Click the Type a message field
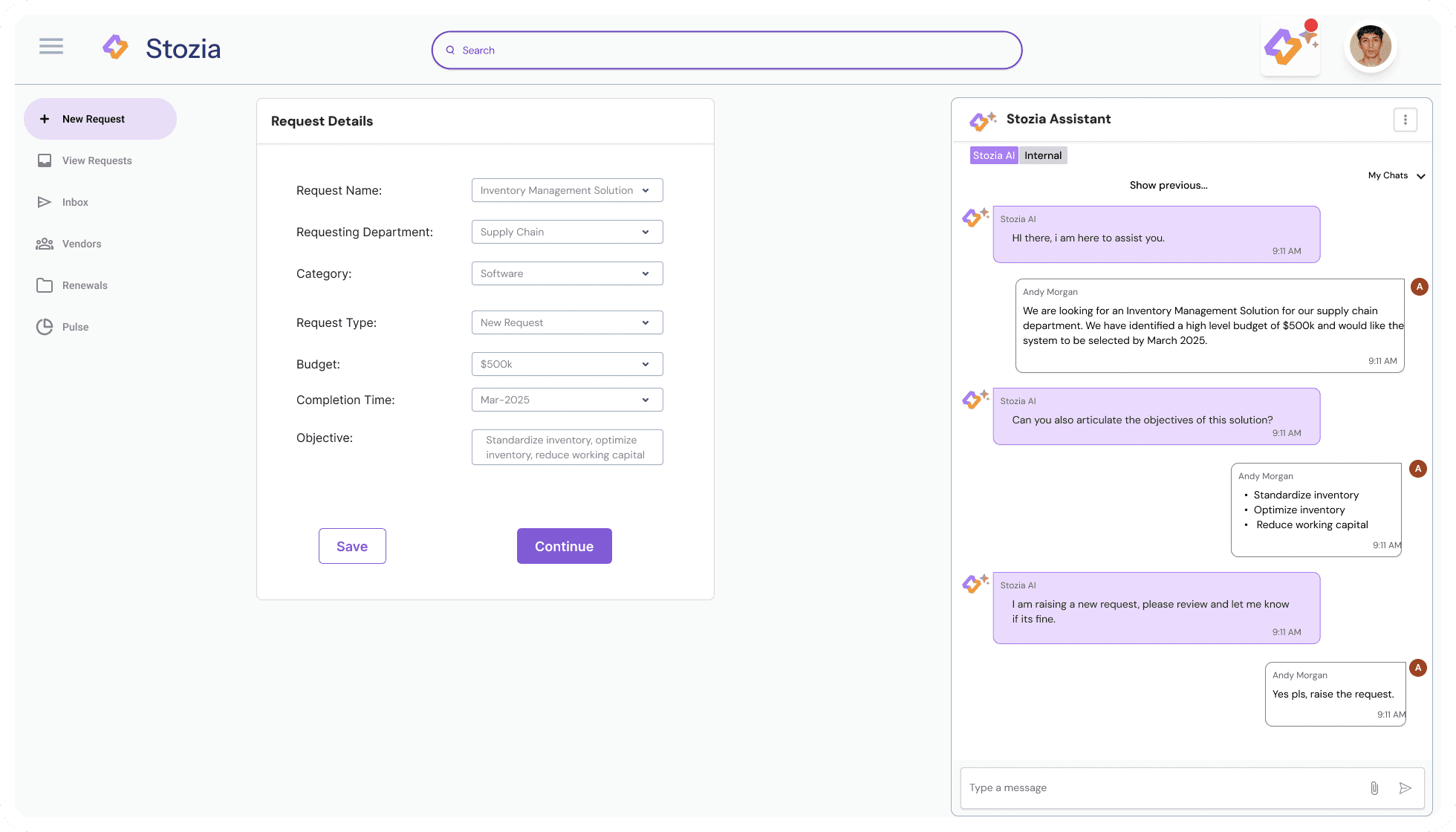 [x=1163, y=788]
